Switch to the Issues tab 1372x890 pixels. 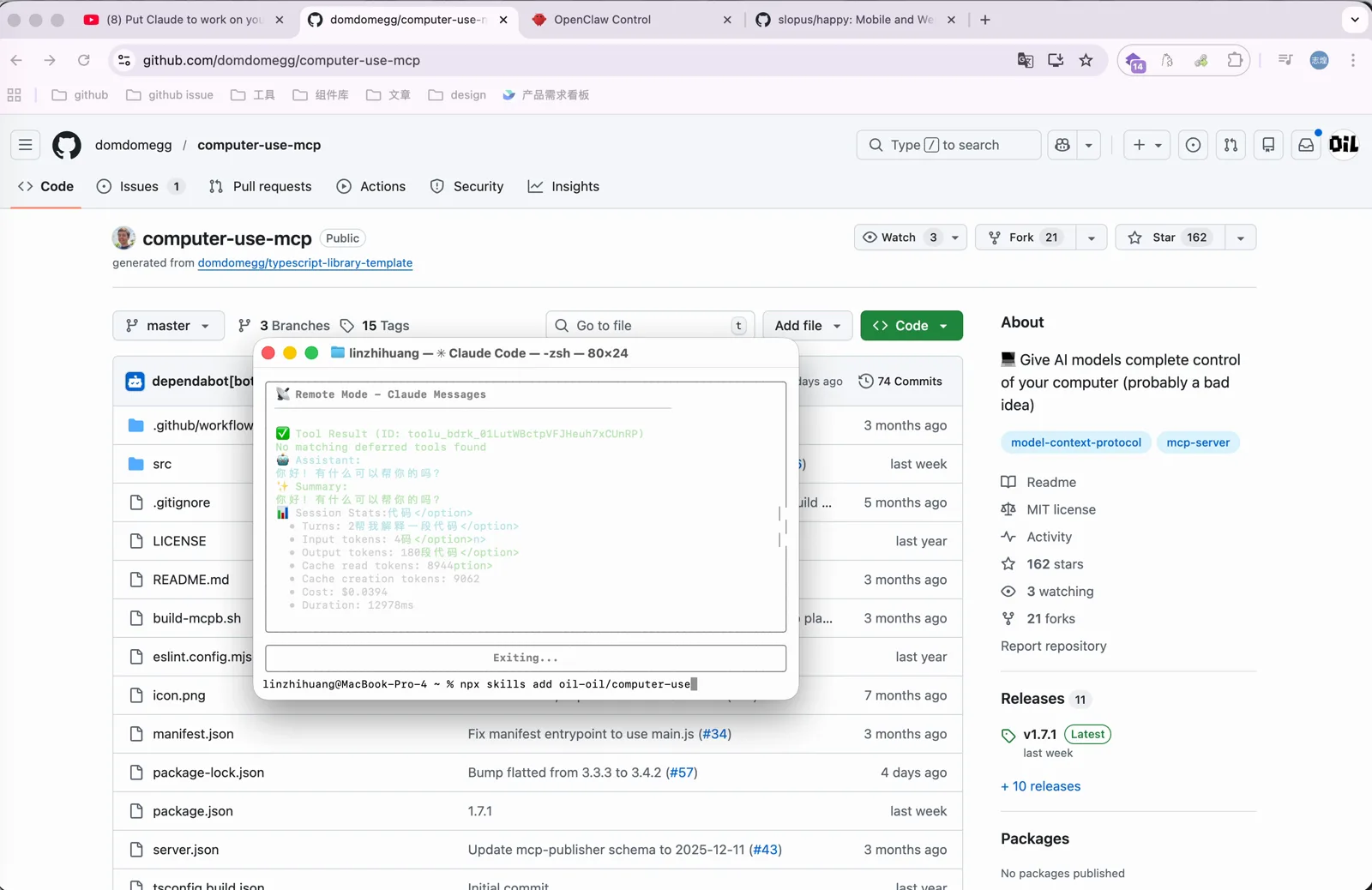coord(140,186)
